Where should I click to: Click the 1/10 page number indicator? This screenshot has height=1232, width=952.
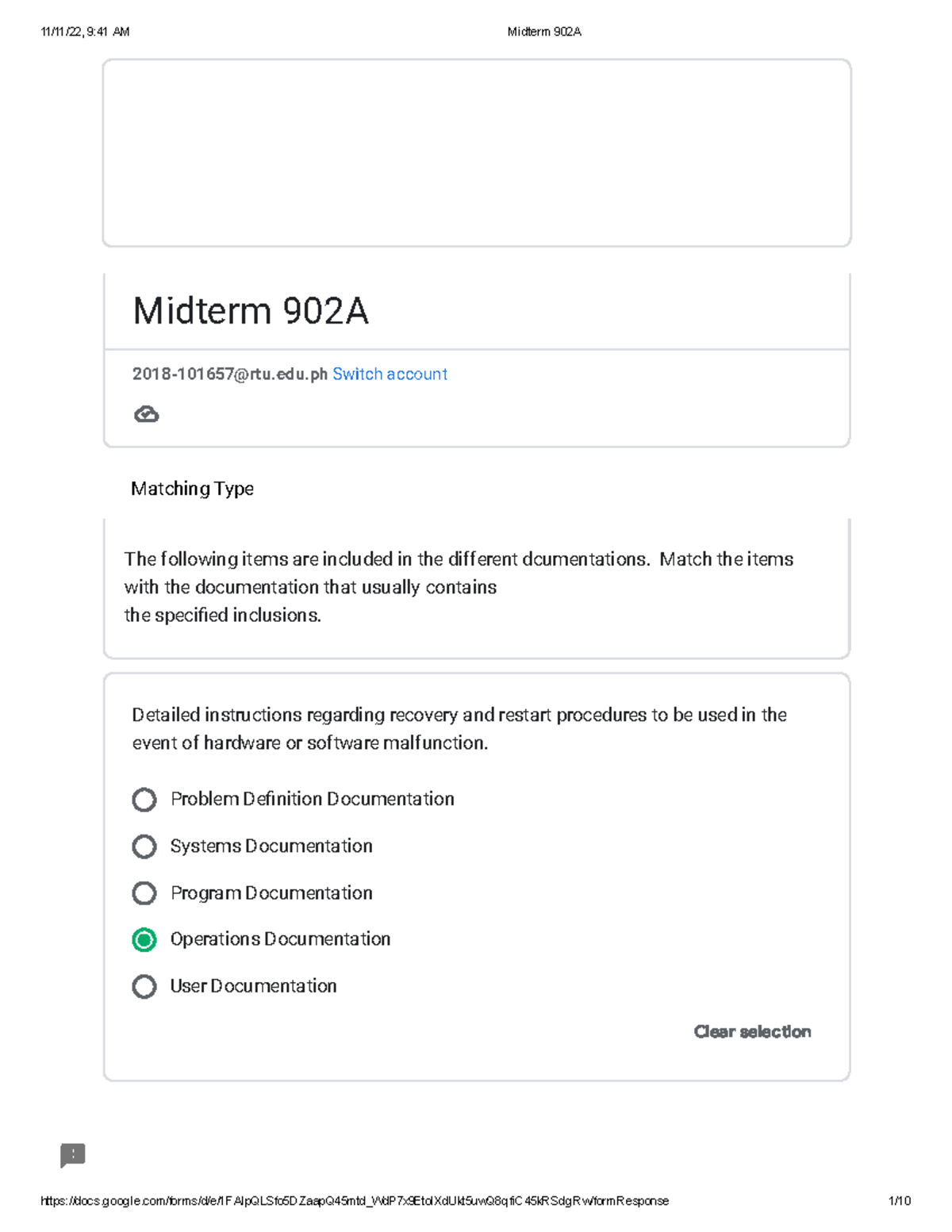900,1201
